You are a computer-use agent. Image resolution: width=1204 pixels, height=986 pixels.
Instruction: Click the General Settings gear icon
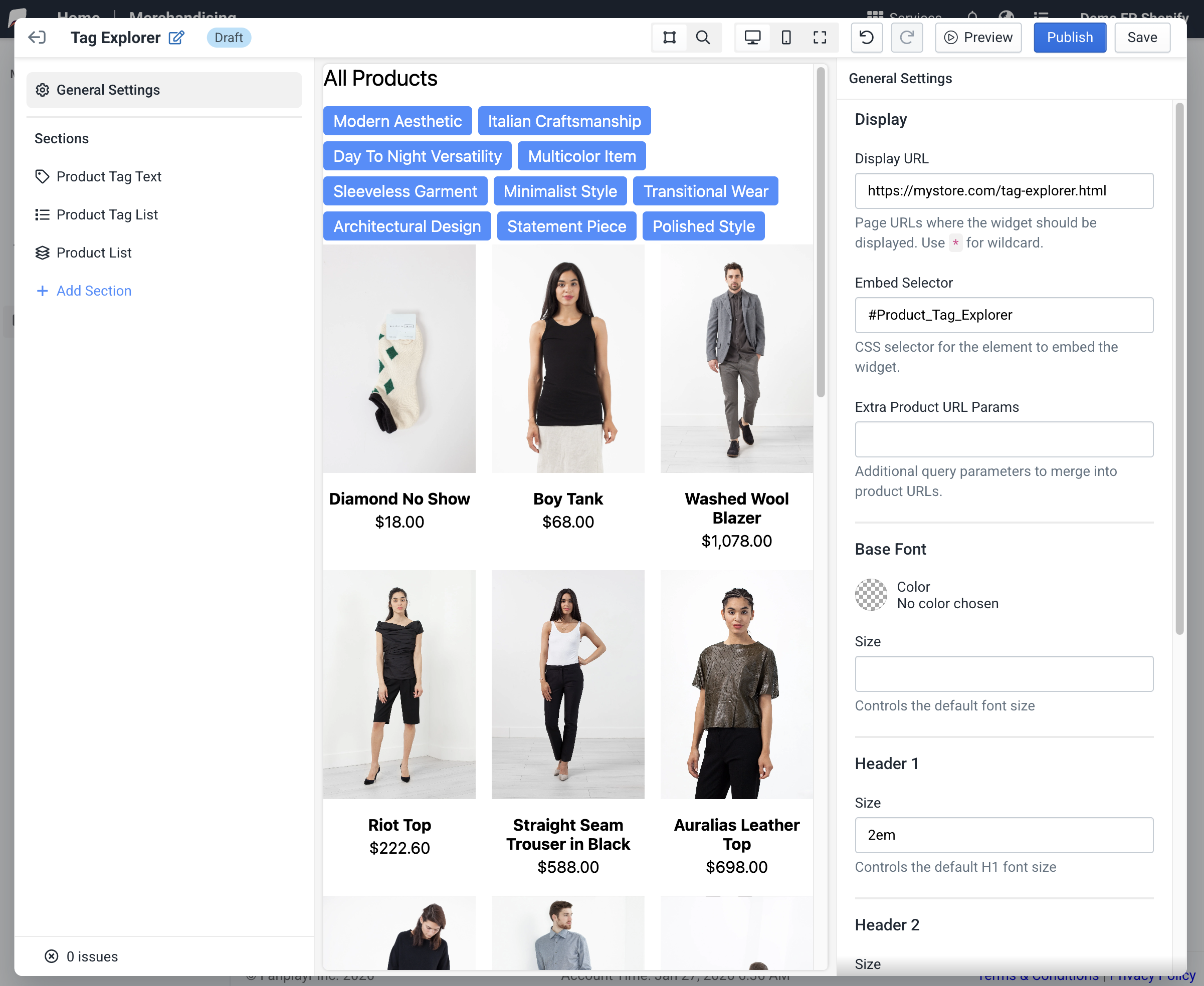click(43, 90)
